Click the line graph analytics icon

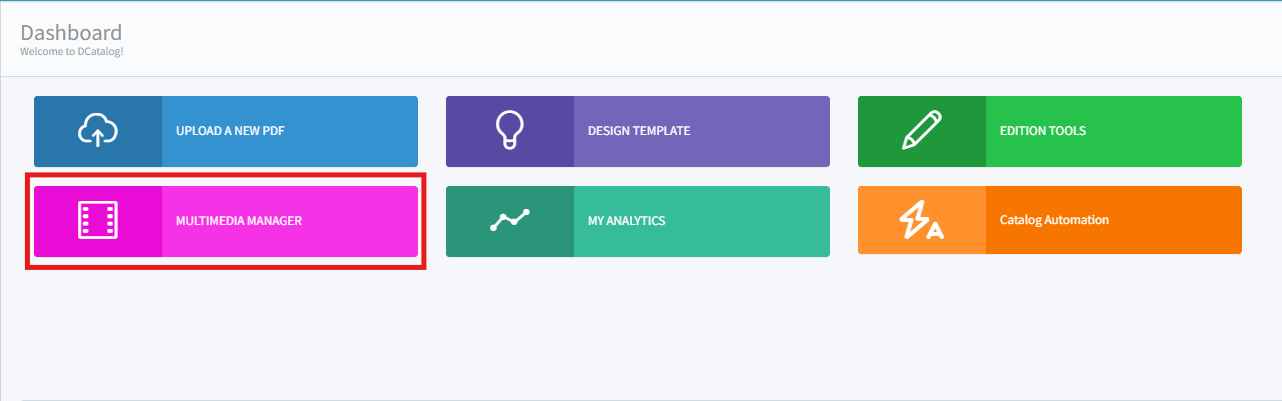pos(510,221)
